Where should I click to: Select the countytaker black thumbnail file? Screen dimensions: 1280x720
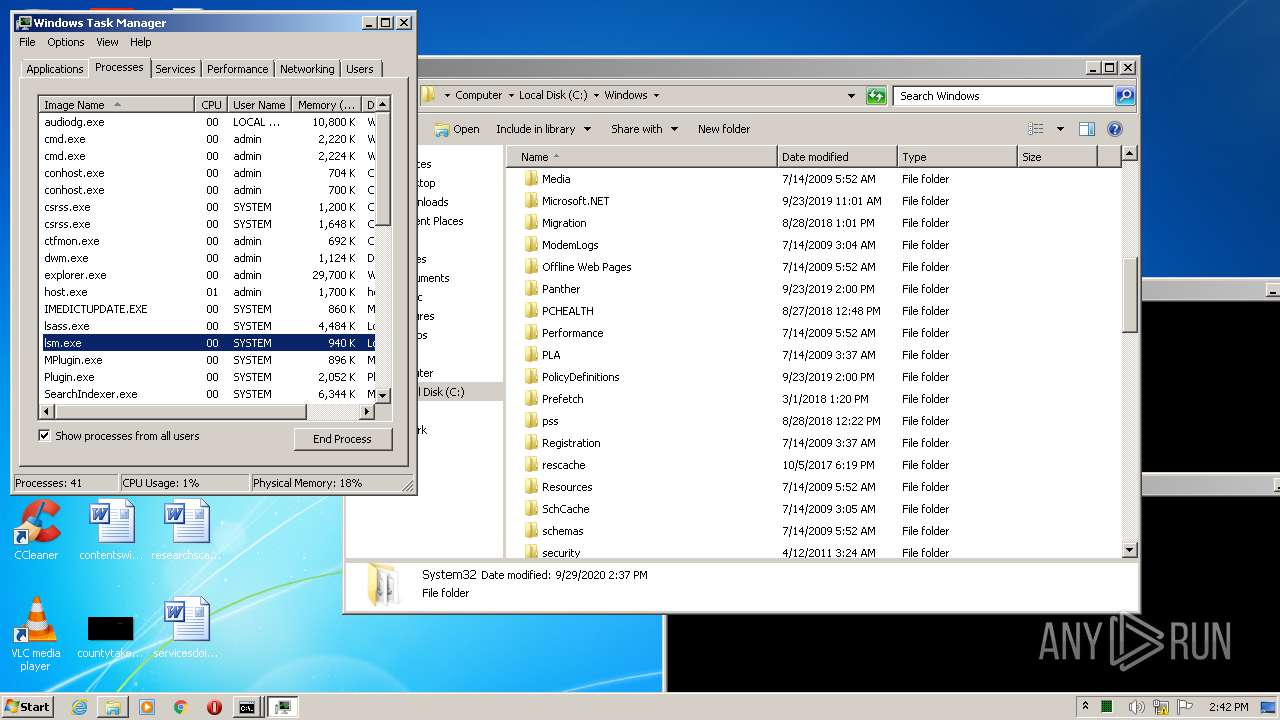click(110, 628)
